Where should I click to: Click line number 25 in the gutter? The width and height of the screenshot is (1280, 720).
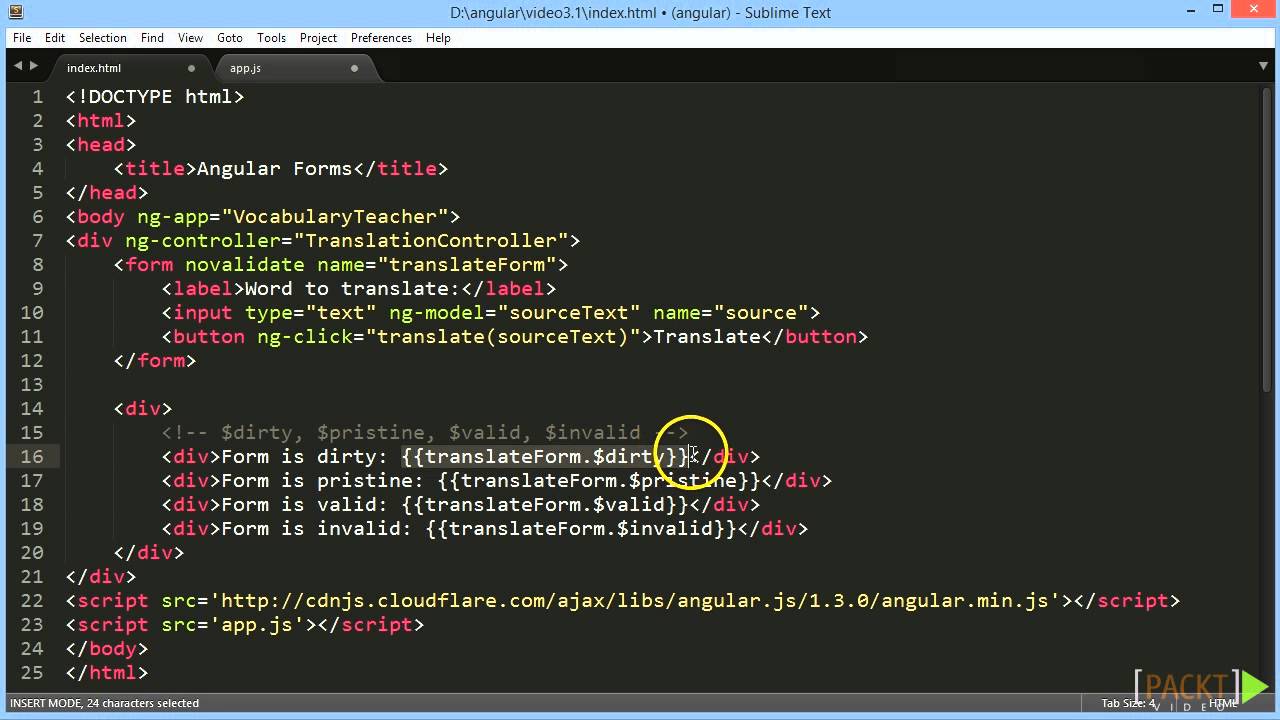pyautogui.click(x=32, y=673)
